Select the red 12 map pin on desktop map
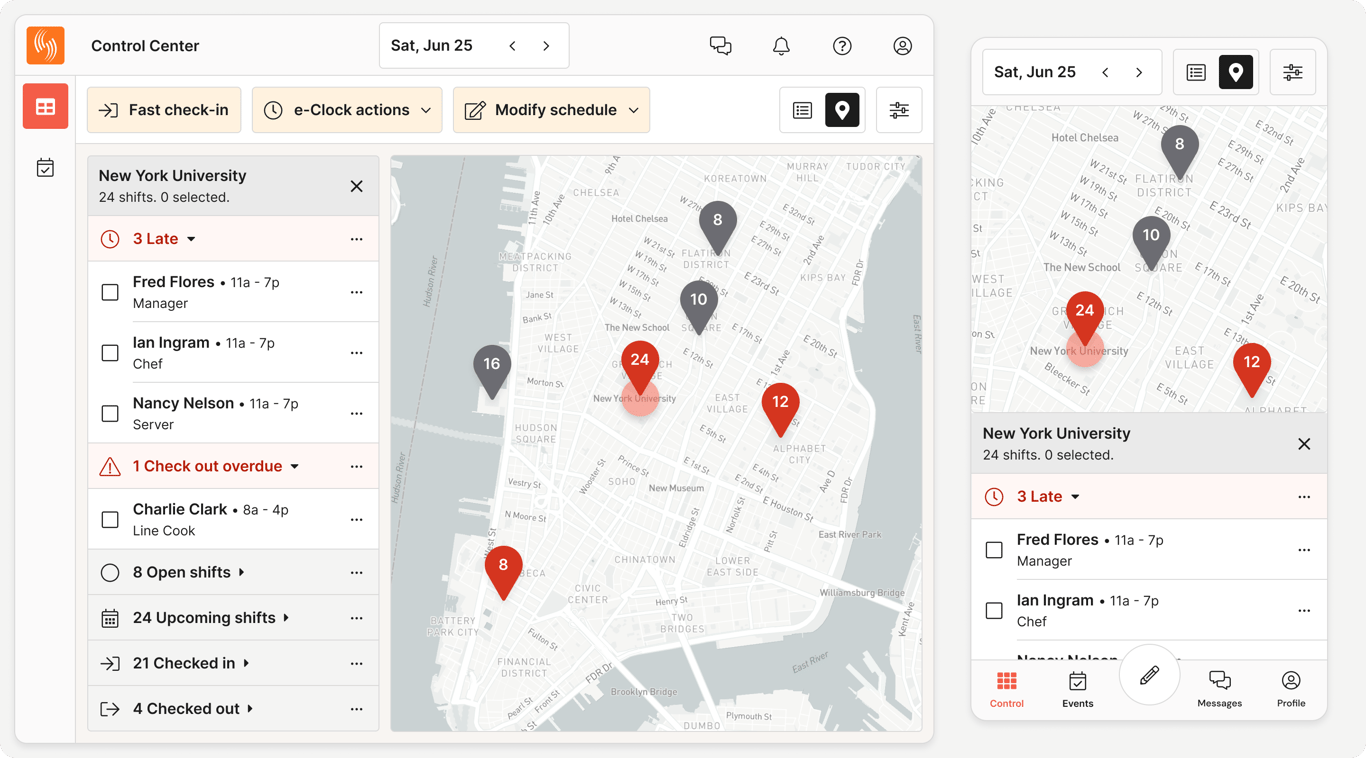 click(780, 408)
